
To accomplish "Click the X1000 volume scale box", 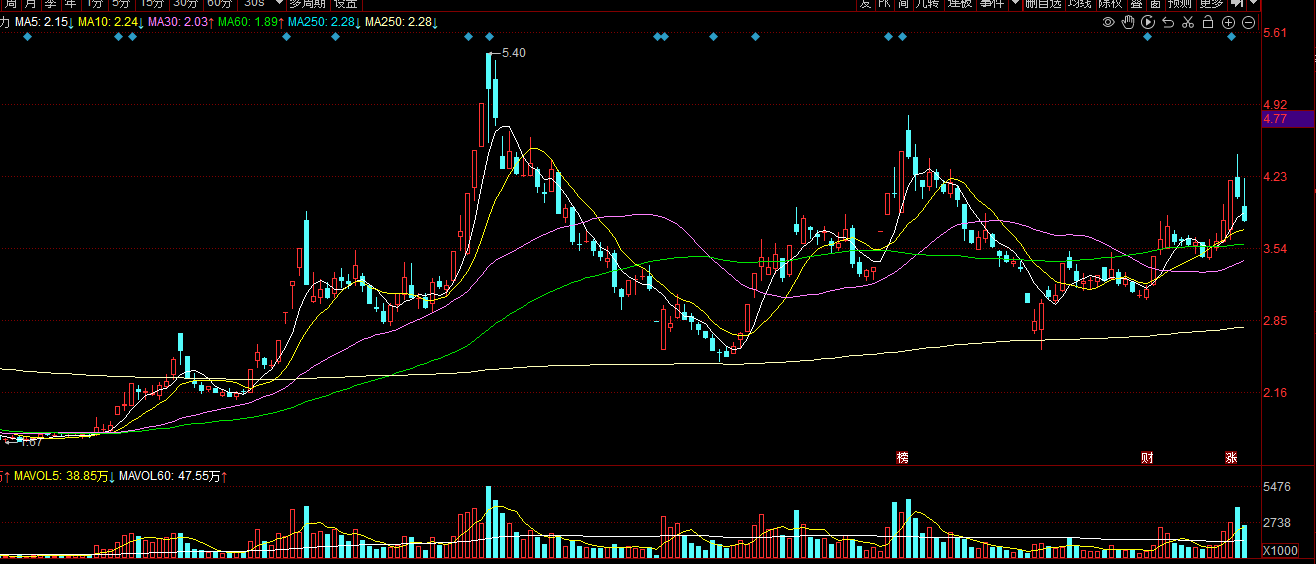I will tap(1281, 551).
